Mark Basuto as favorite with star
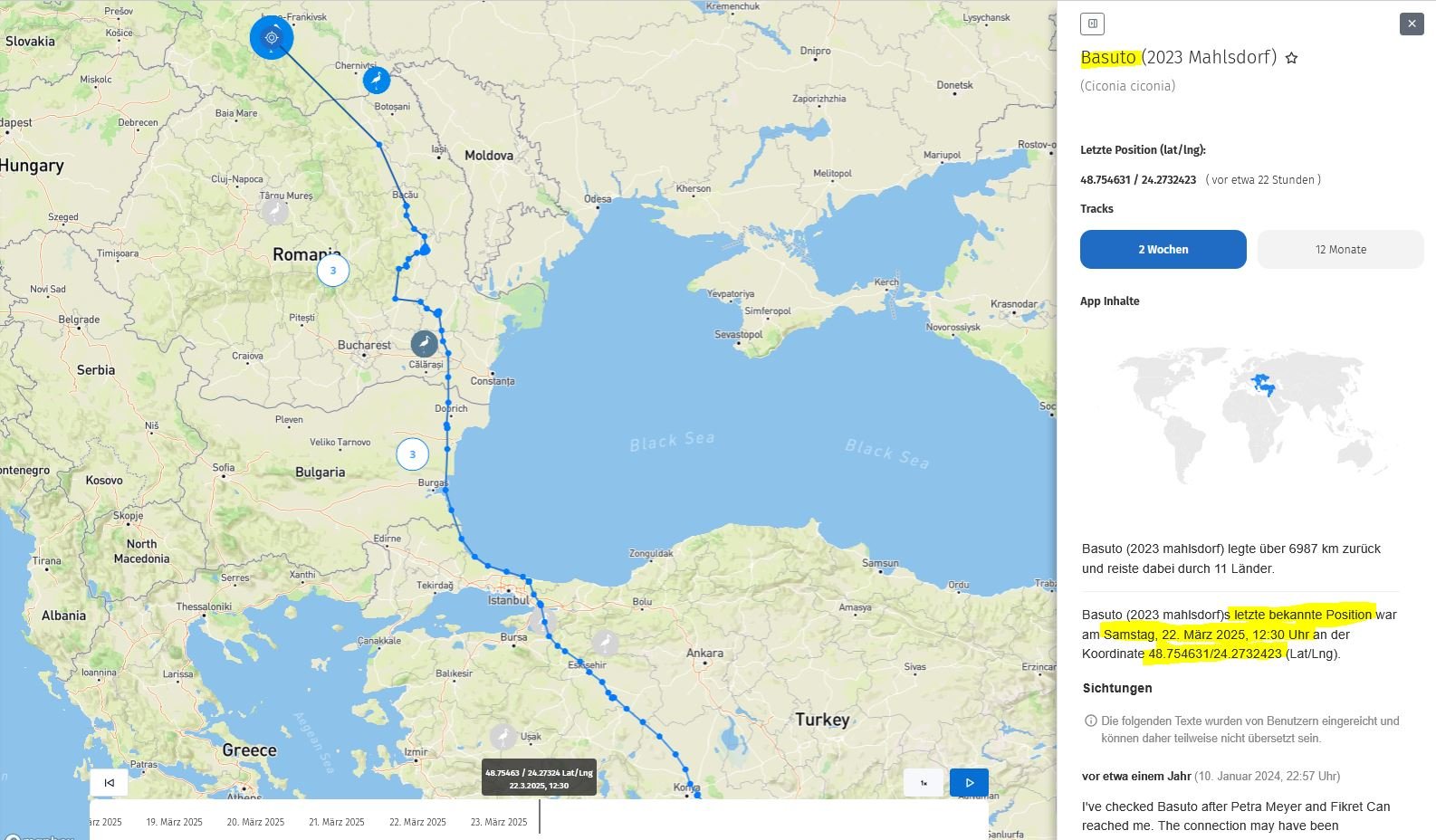1436x840 pixels. point(1291,58)
